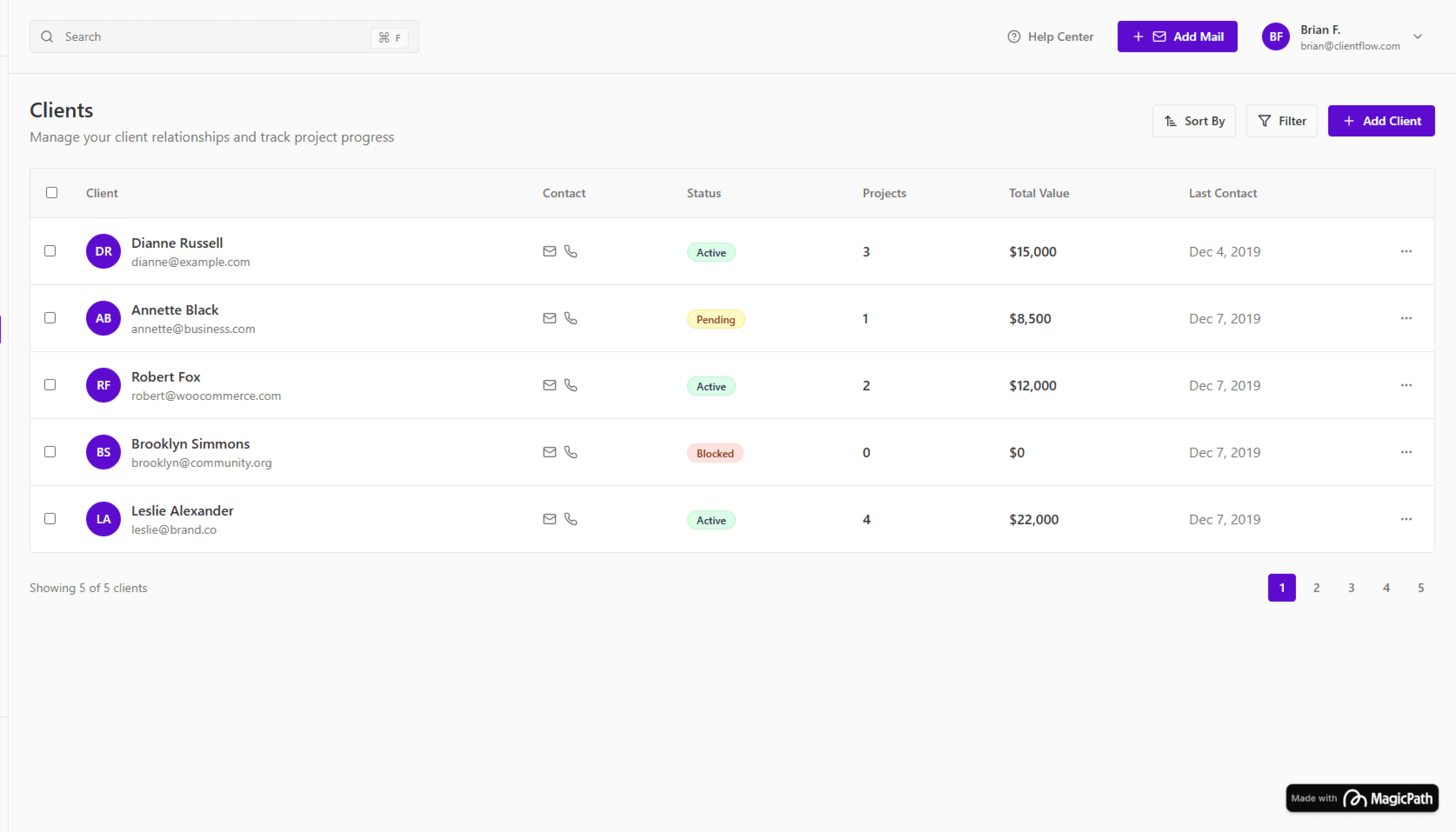1456x832 pixels.
Task: Open the Help Center link
Action: [1050, 37]
